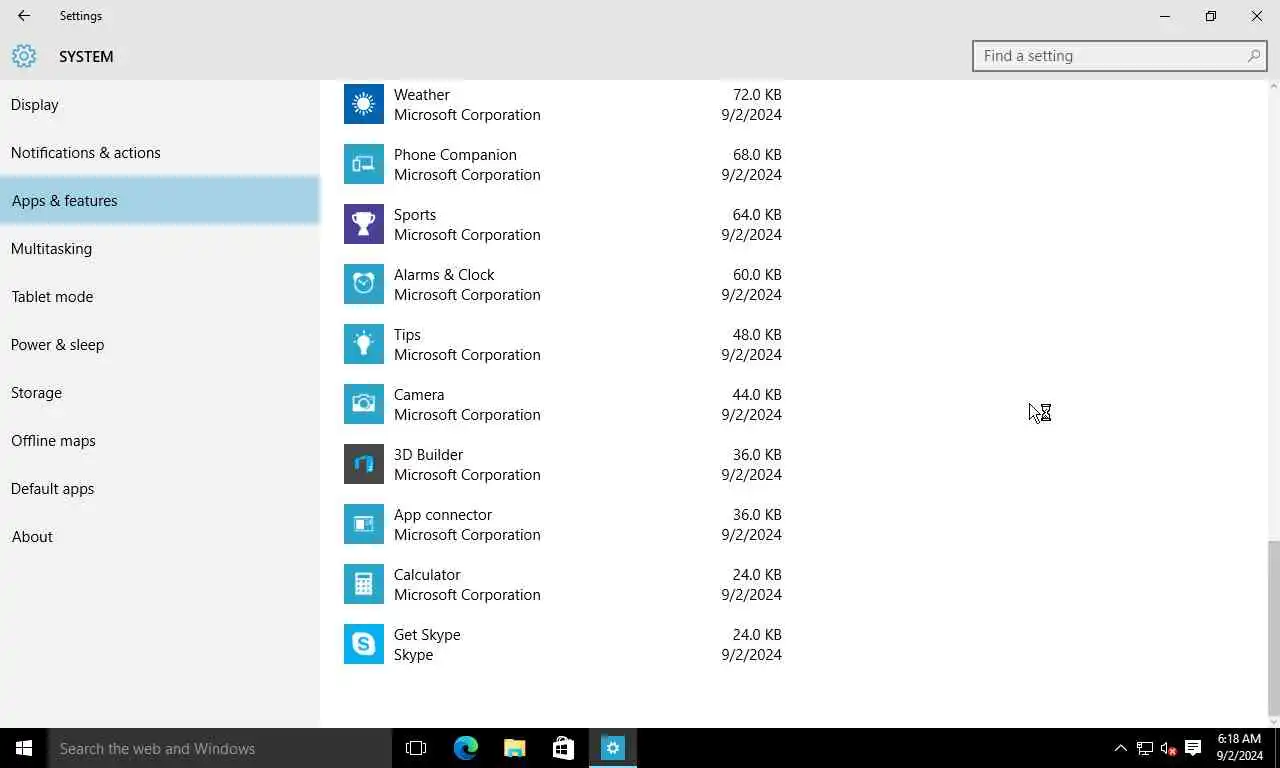1280x768 pixels.
Task: Click the Camera app icon
Action: (364, 404)
